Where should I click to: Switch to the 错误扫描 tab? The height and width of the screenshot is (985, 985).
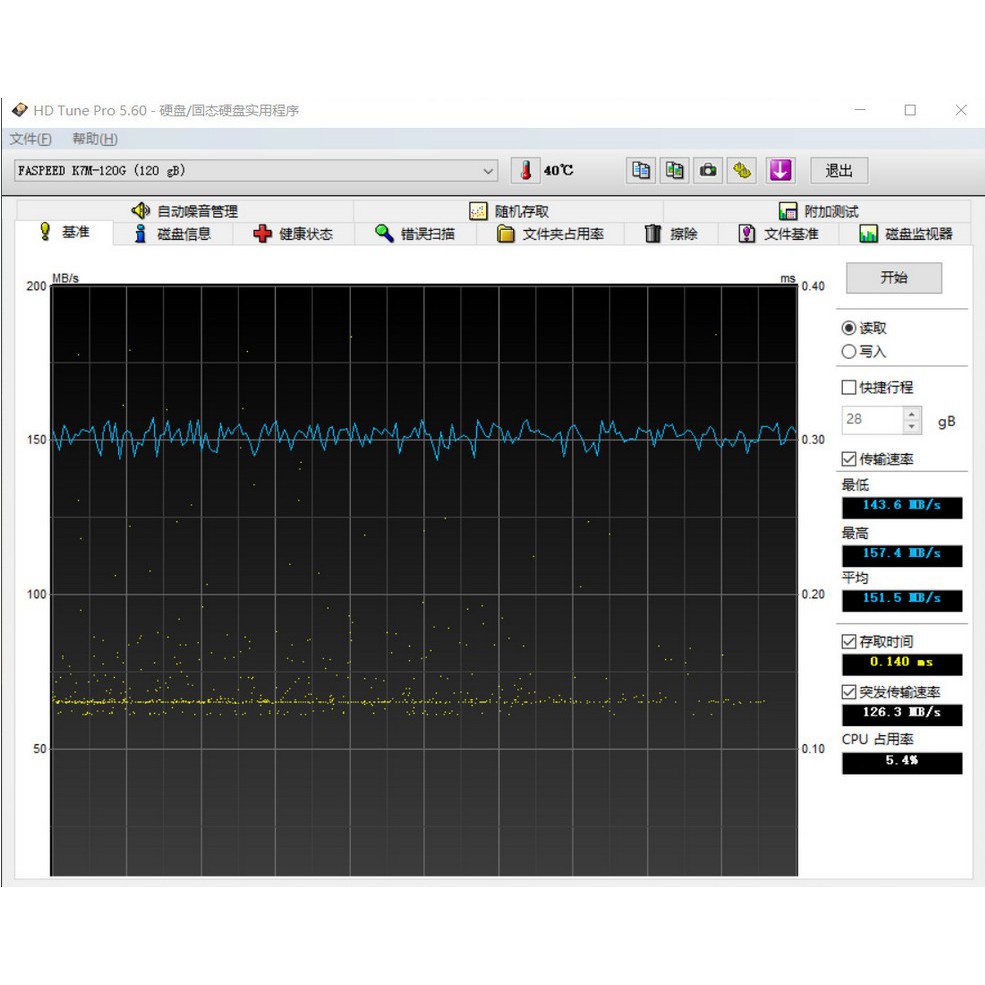[415, 234]
